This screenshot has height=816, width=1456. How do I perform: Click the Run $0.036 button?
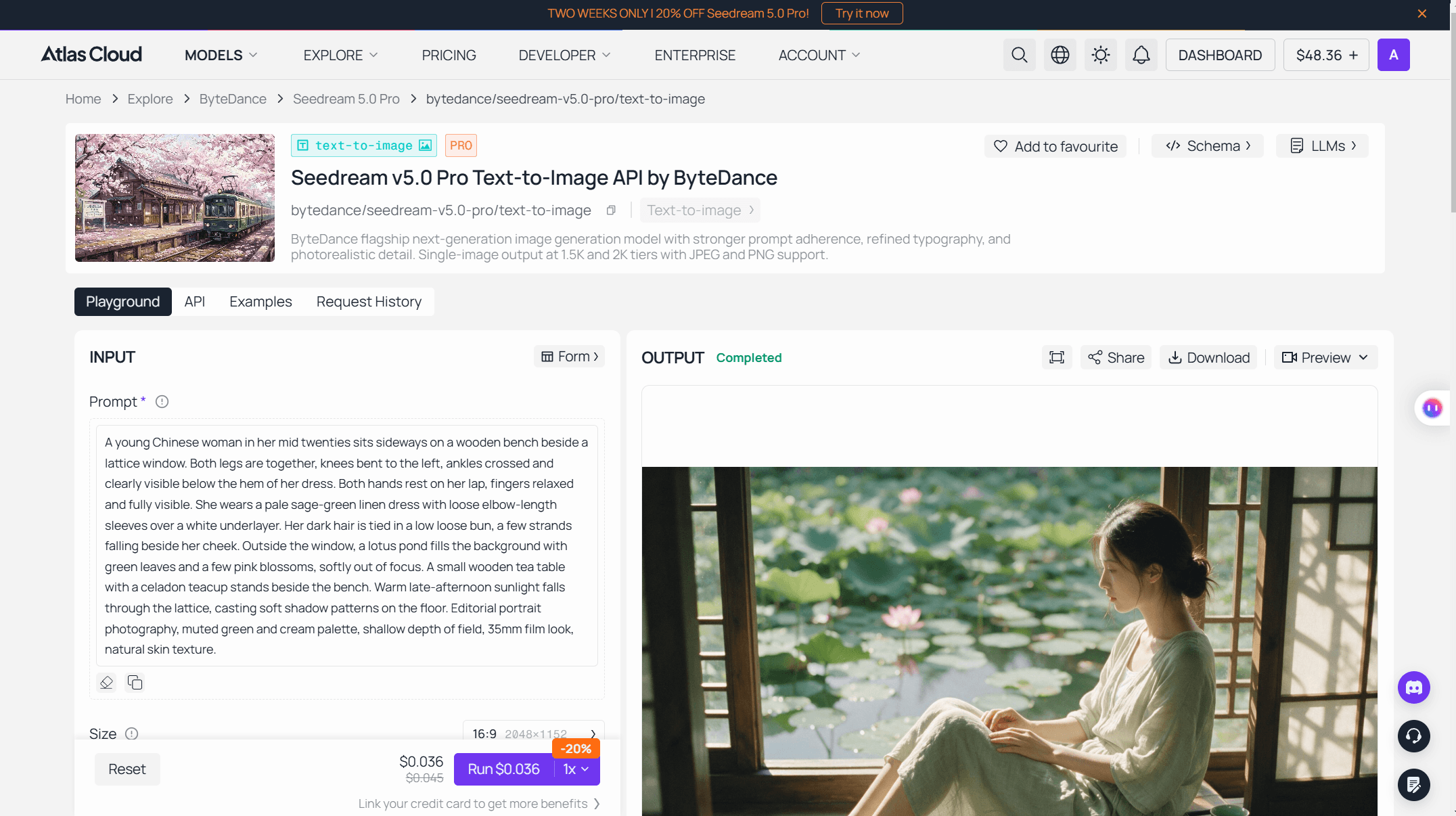(x=503, y=769)
